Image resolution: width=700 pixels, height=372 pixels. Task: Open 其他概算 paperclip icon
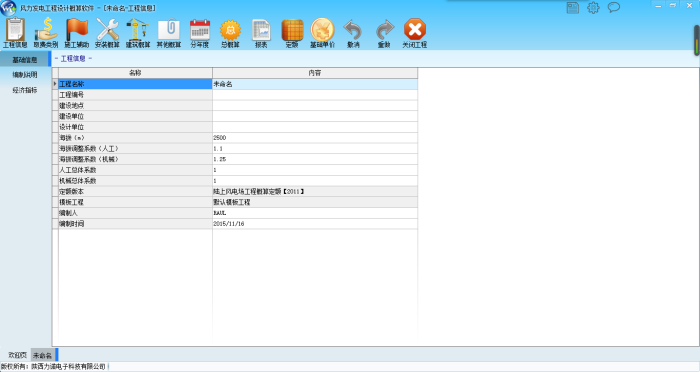tap(169, 33)
